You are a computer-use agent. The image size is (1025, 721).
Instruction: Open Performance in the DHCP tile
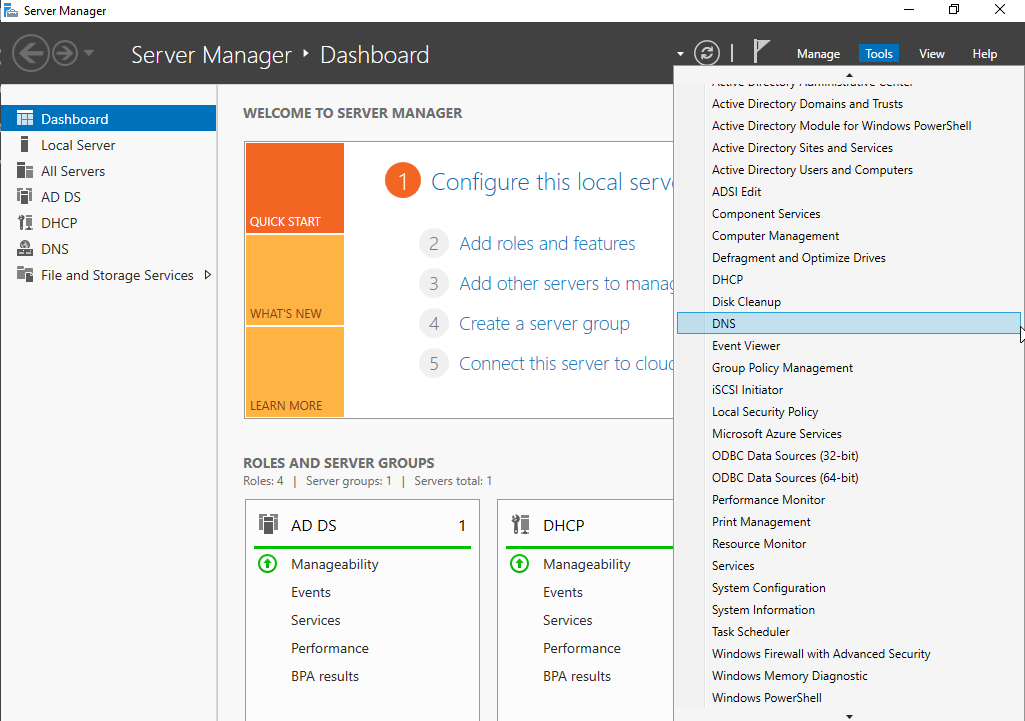pyautogui.click(x=582, y=648)
